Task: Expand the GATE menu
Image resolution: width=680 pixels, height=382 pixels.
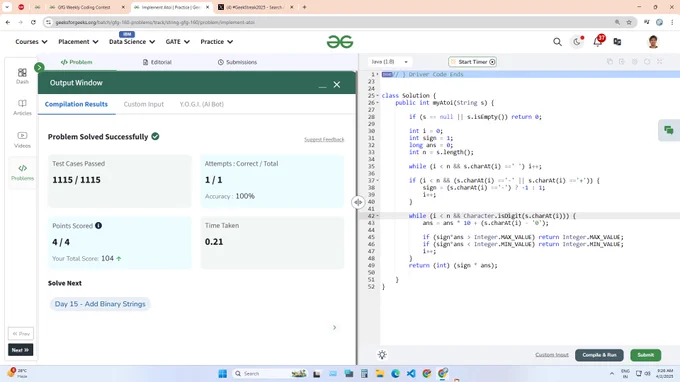Action: pyautogui.click(x=177, y=42)
